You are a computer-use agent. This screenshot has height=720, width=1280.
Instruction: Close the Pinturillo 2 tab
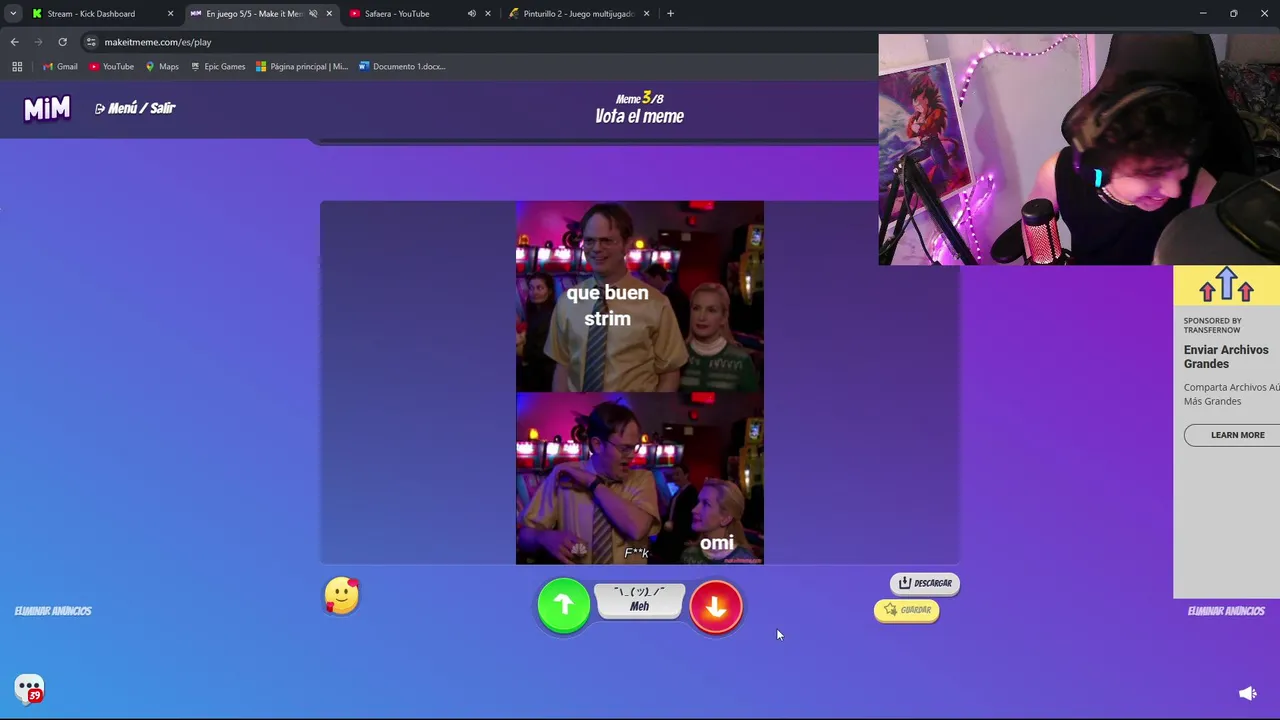click(646, 14)
